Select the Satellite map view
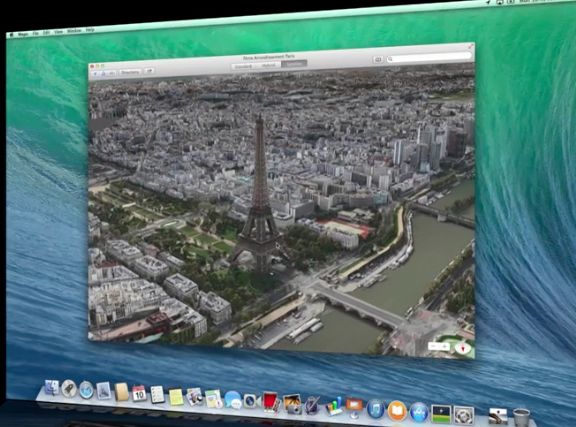Viewport: 576px width, 427px height. click(294, 64)
